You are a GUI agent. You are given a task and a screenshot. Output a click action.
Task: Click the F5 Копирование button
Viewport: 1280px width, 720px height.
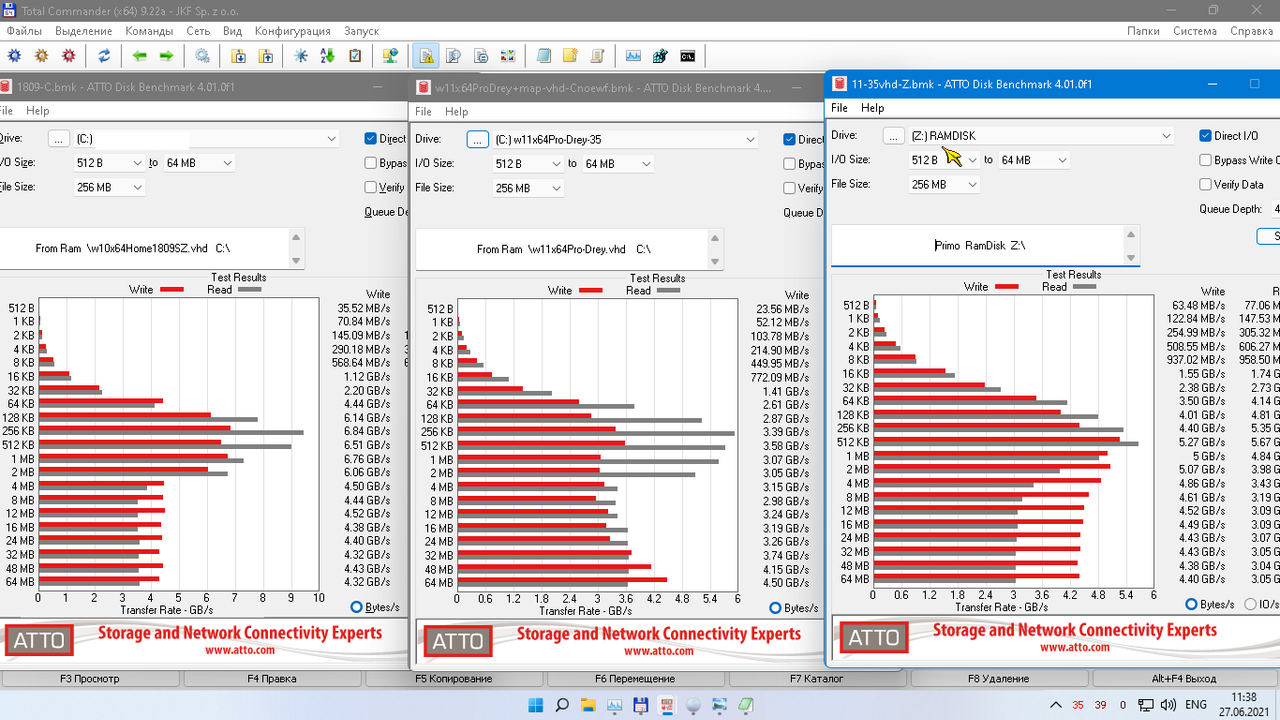pos(454,679)
